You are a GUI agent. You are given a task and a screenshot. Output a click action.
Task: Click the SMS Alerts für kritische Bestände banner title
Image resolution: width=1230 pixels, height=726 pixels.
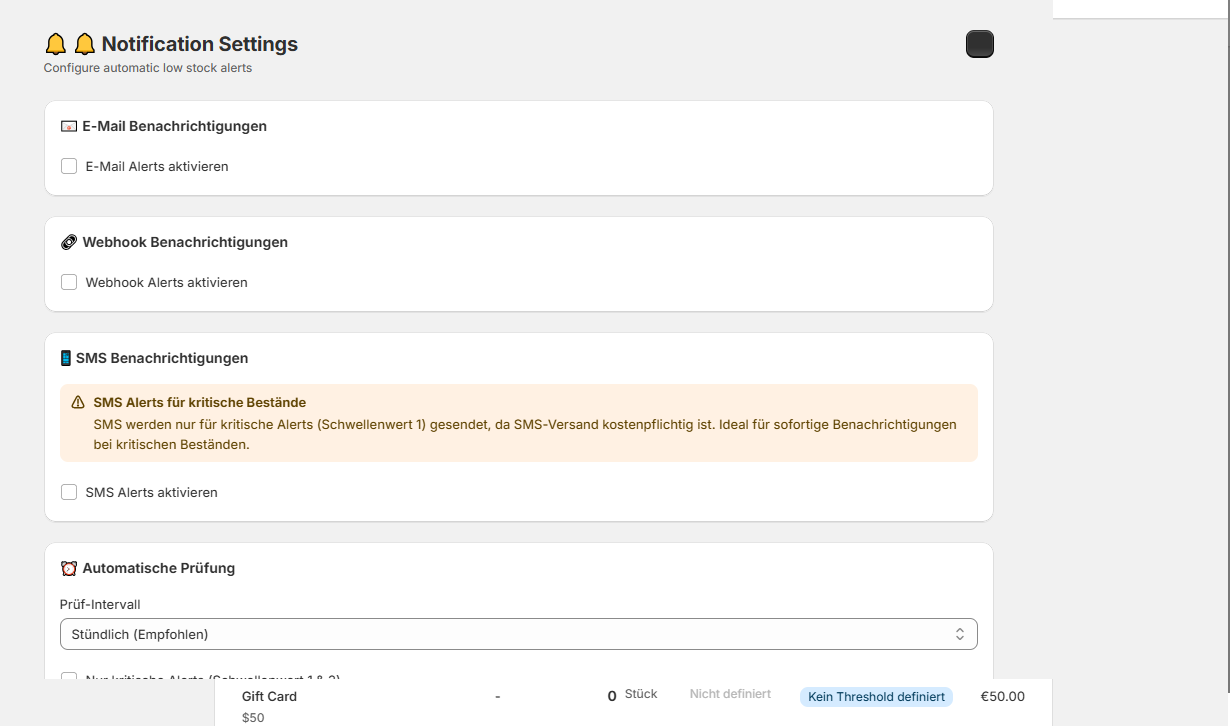(x=199, y=403)
